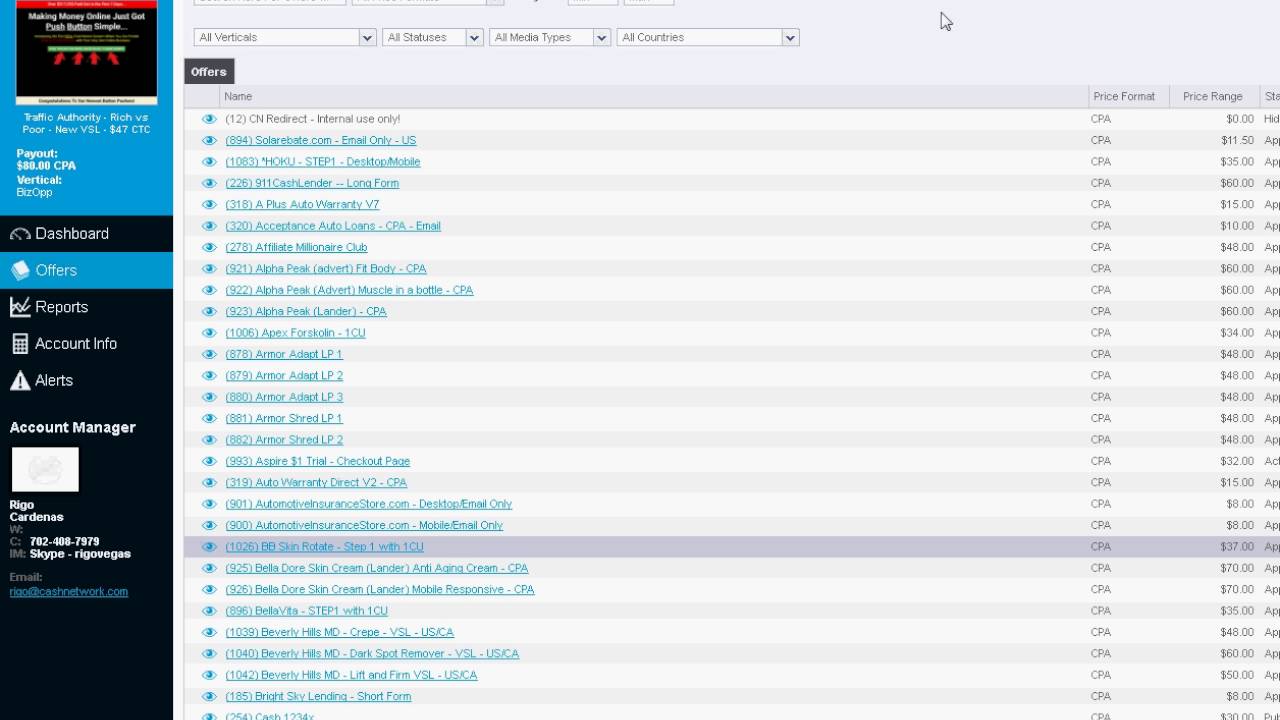Toggle eye icon for CN Redirect internal offer
The image size is (1280, 720).
pyautogui.click(x=209, y=119)
